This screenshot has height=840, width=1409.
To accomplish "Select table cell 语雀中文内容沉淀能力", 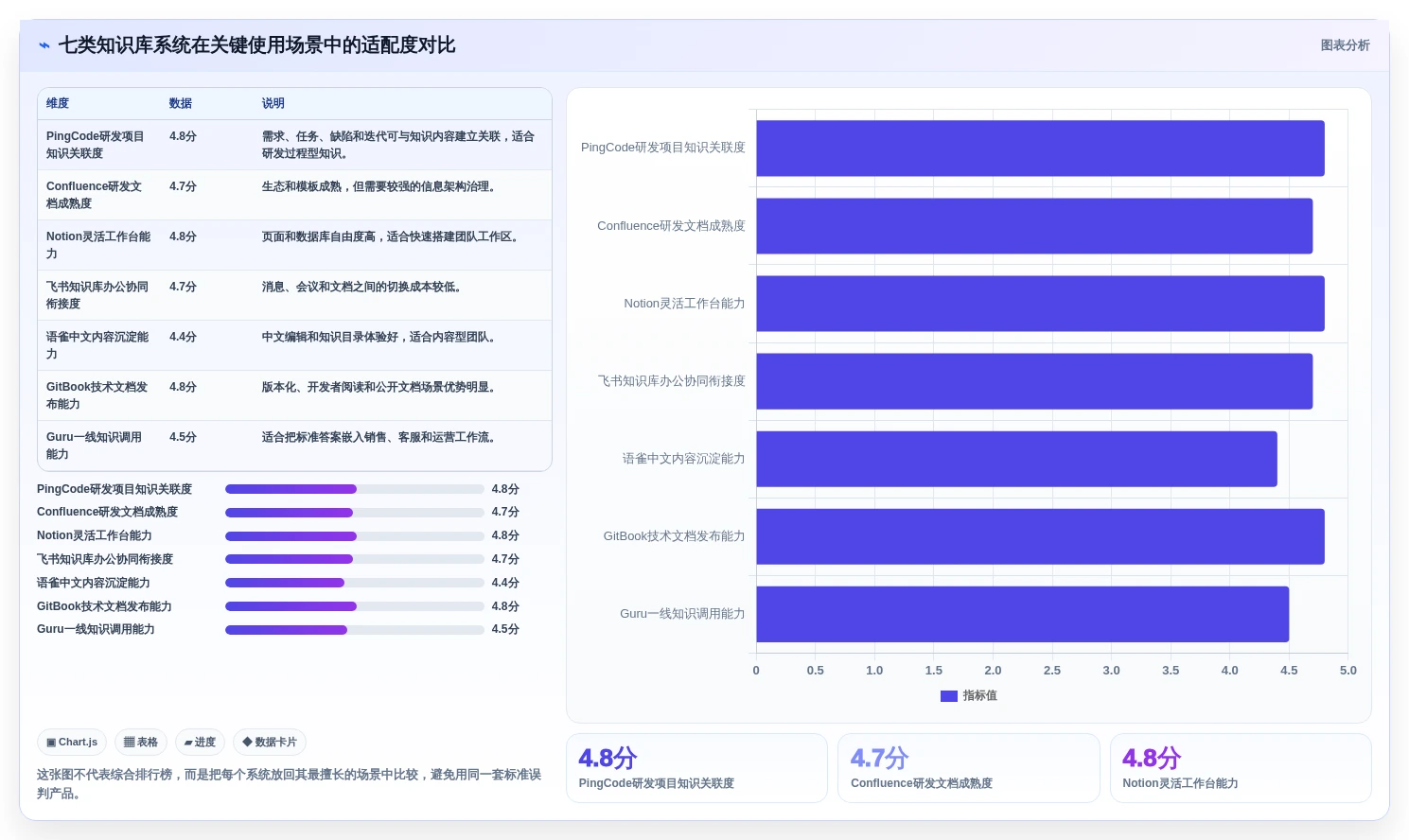I will [97, 345].
